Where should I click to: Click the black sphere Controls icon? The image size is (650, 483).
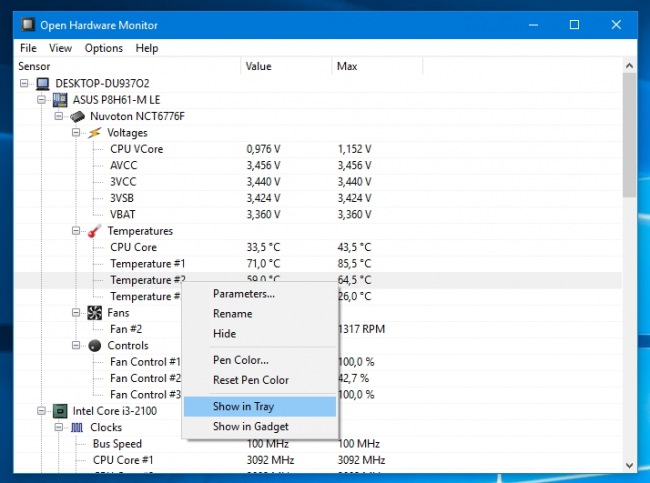click(95, 345)
